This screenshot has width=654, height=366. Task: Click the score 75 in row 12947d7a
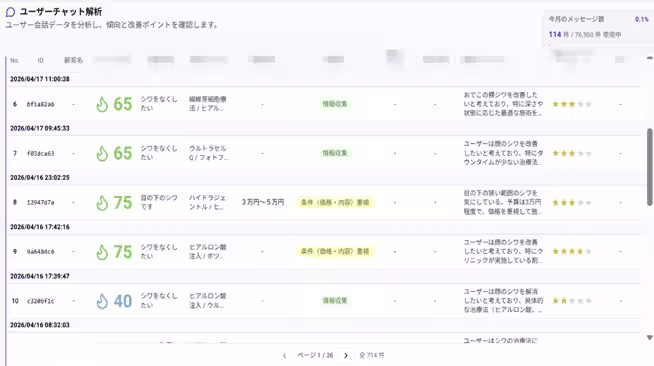pyautogui.click(x=123, y=203)
